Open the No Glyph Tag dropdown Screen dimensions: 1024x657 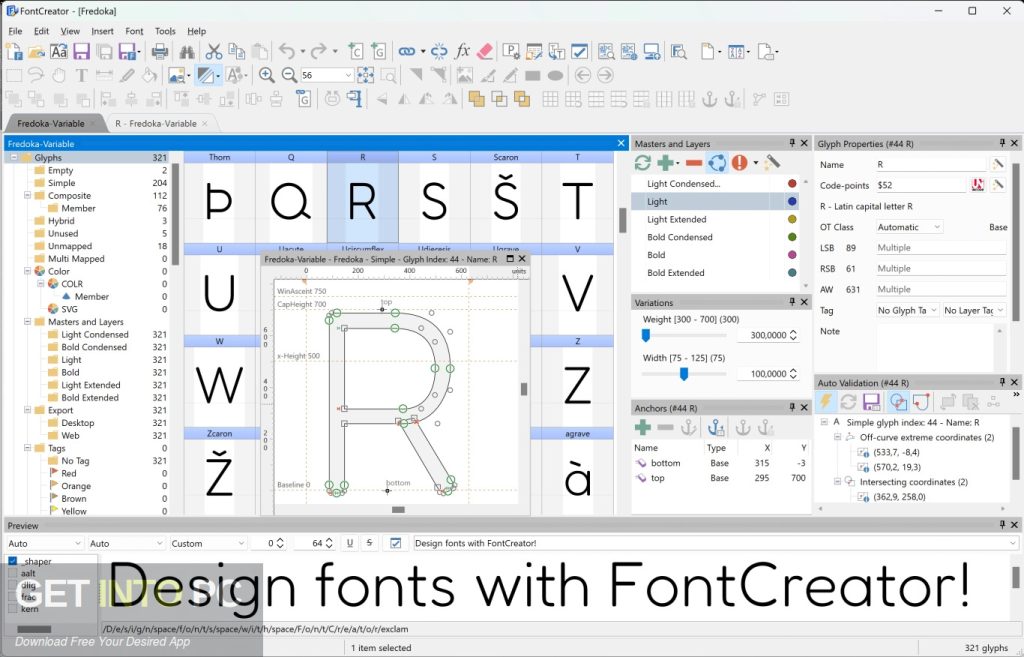(907, 311)
